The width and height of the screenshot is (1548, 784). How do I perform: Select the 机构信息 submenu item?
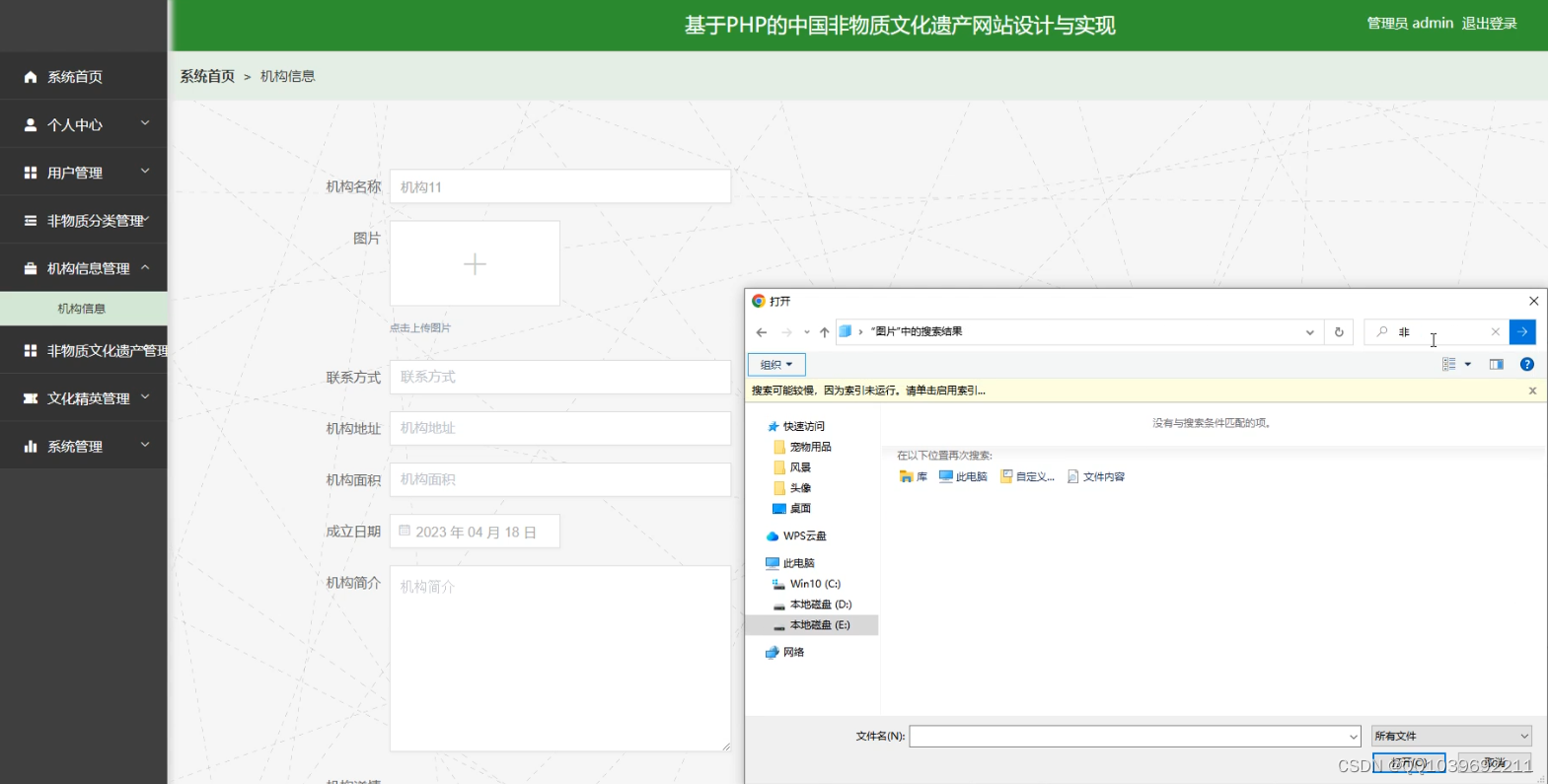click(x=83, y=309)
